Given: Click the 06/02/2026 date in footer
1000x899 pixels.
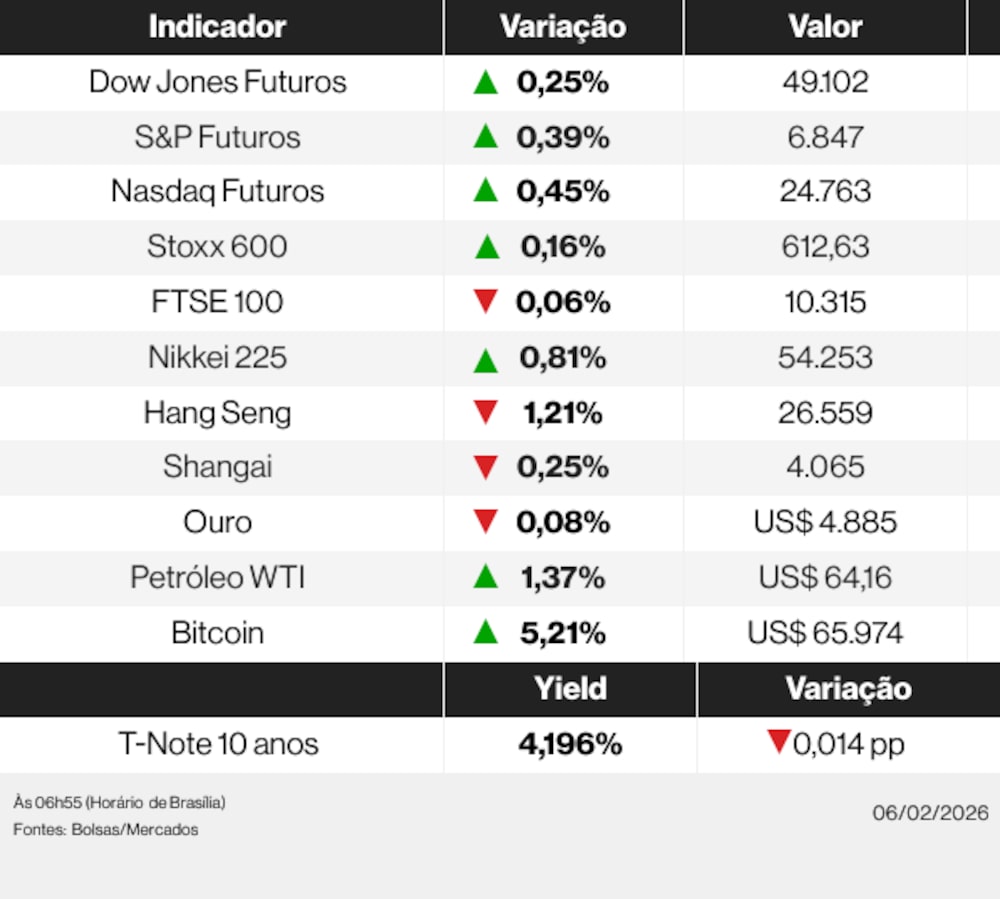Looking at the screenshot, I should tap(930, 812).
